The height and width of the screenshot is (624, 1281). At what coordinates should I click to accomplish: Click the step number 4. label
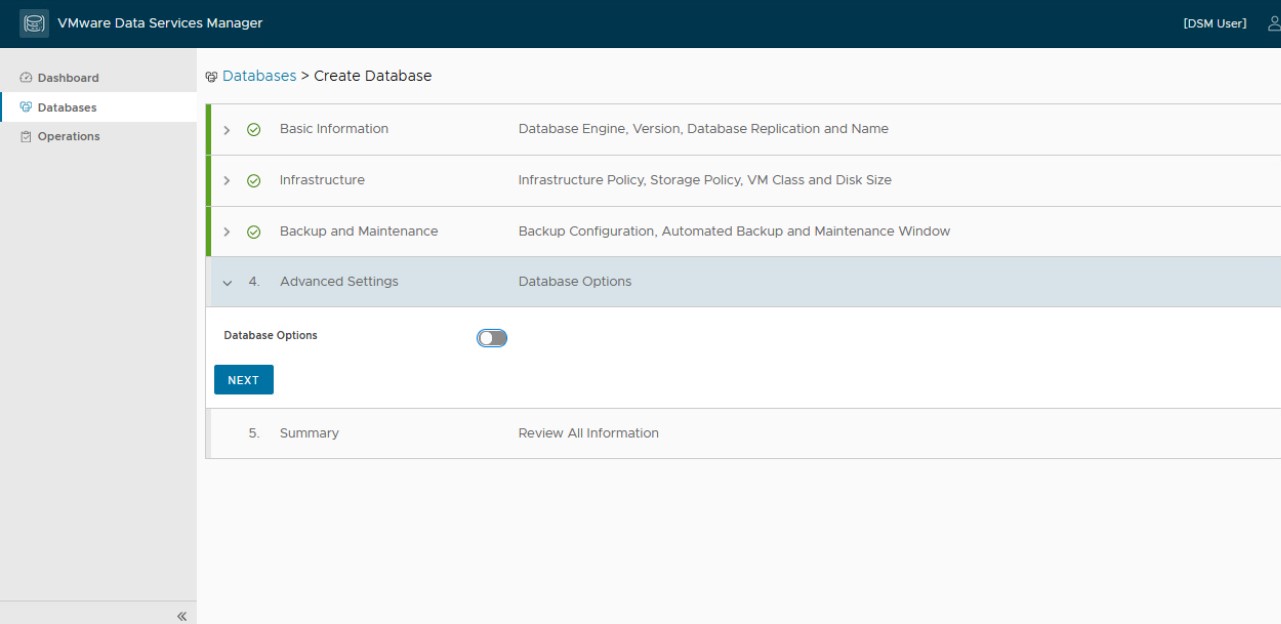point(254,282)
